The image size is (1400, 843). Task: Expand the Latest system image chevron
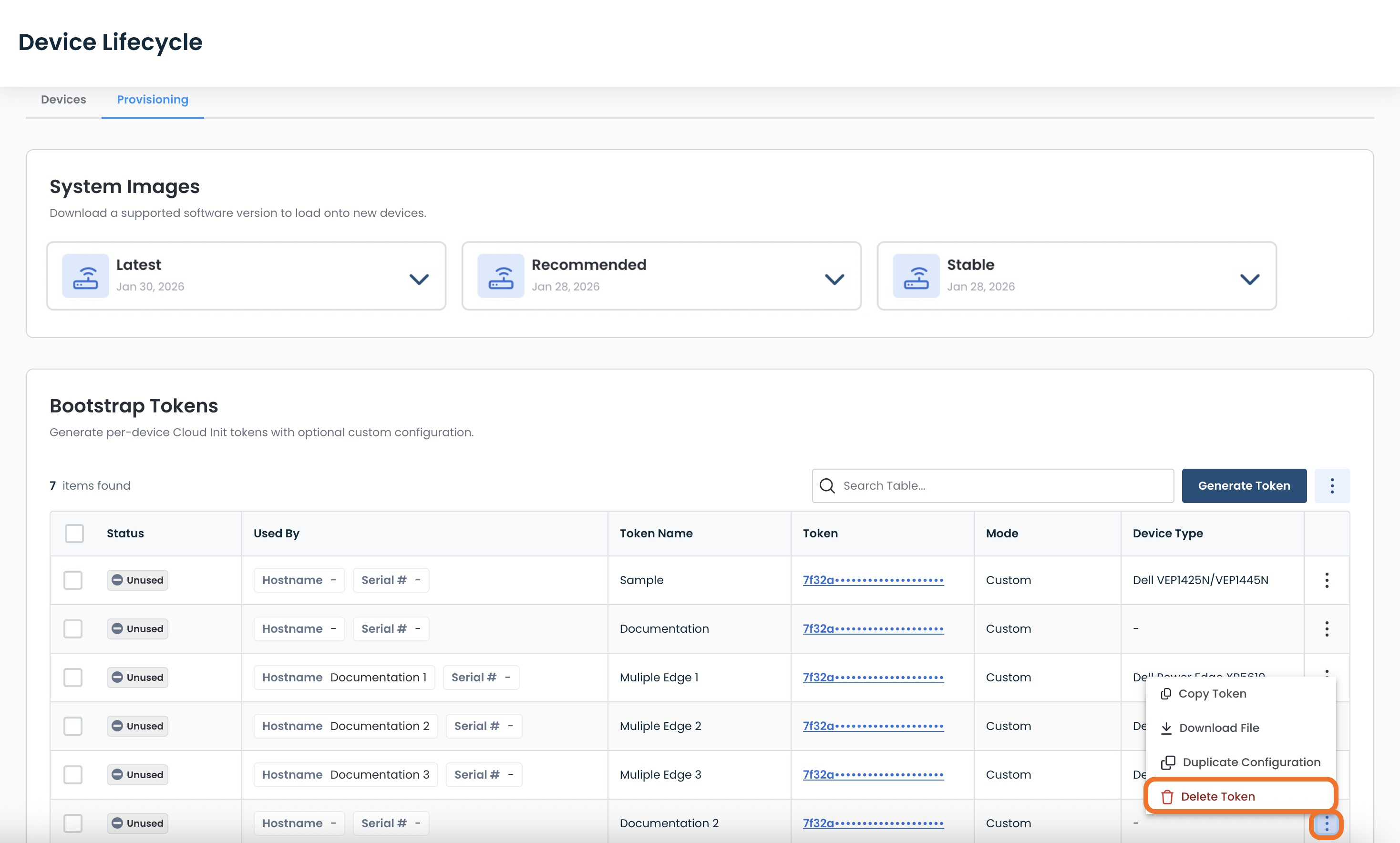pos(419,279)
